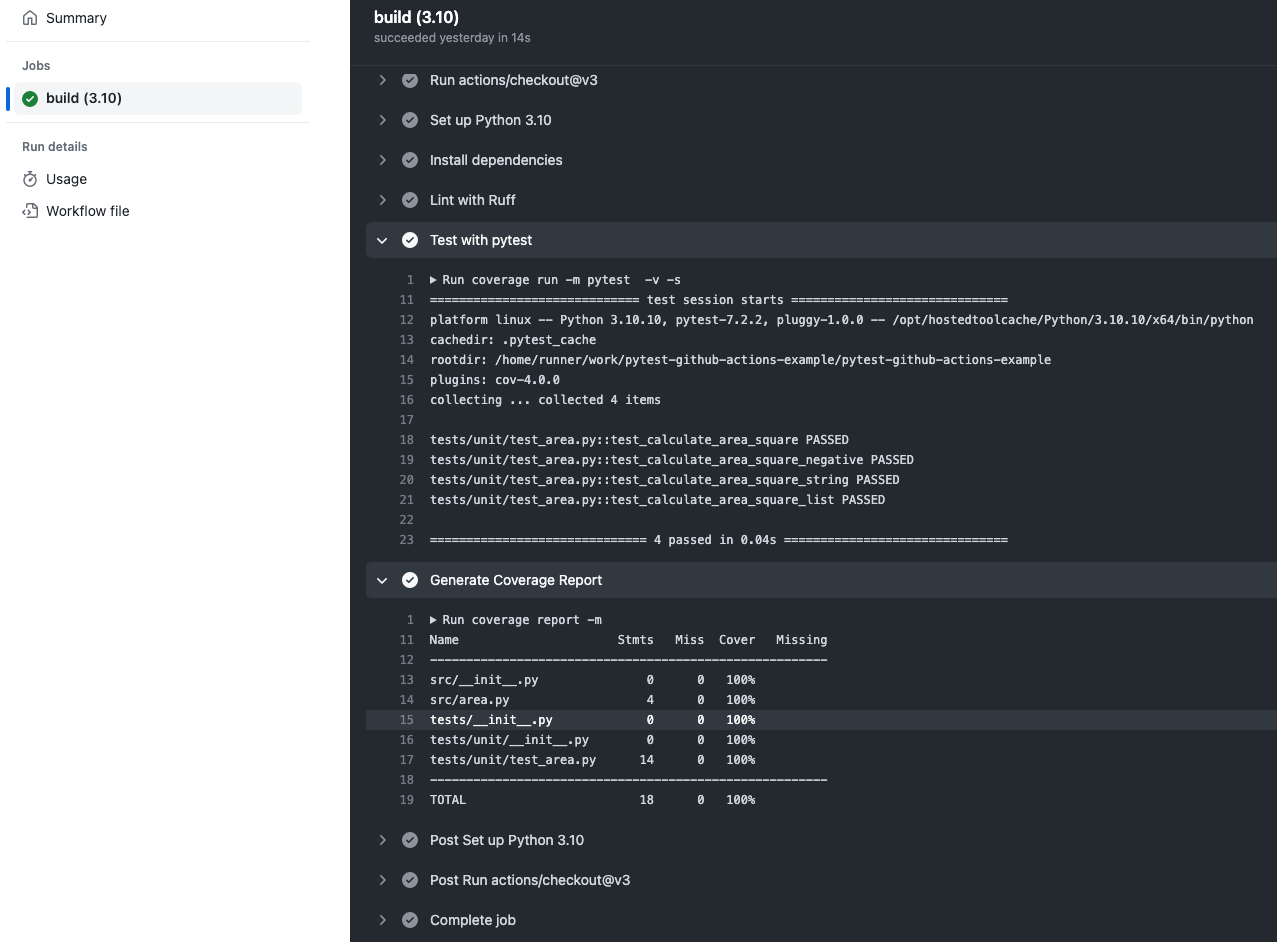This screenshot has height=942, width=1277.
Task: Expand the Run coverage run -m pytest command
Action: (x=433, y=279)
